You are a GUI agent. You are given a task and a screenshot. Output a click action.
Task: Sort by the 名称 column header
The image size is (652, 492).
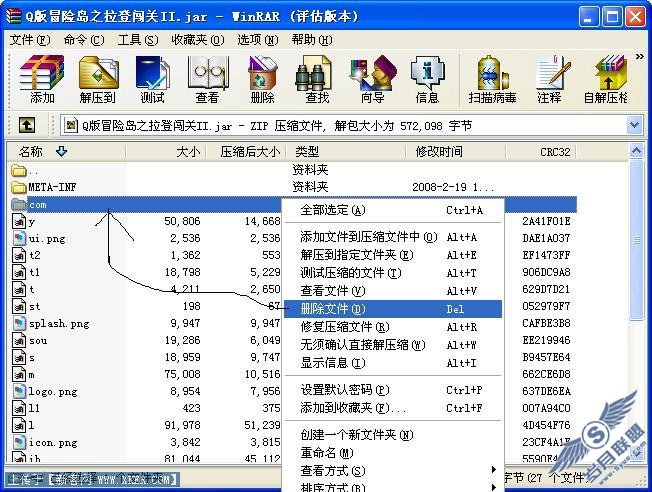[x=66, y=152]
